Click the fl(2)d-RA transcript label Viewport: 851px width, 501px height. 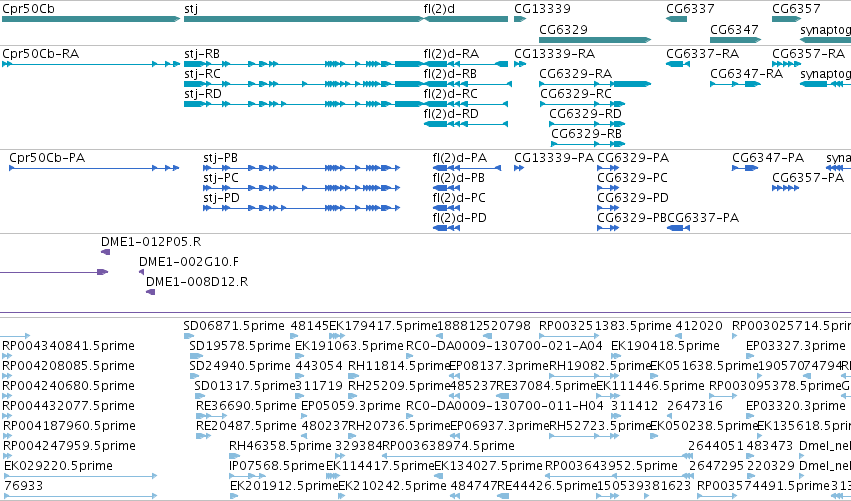tap(451, 54)
